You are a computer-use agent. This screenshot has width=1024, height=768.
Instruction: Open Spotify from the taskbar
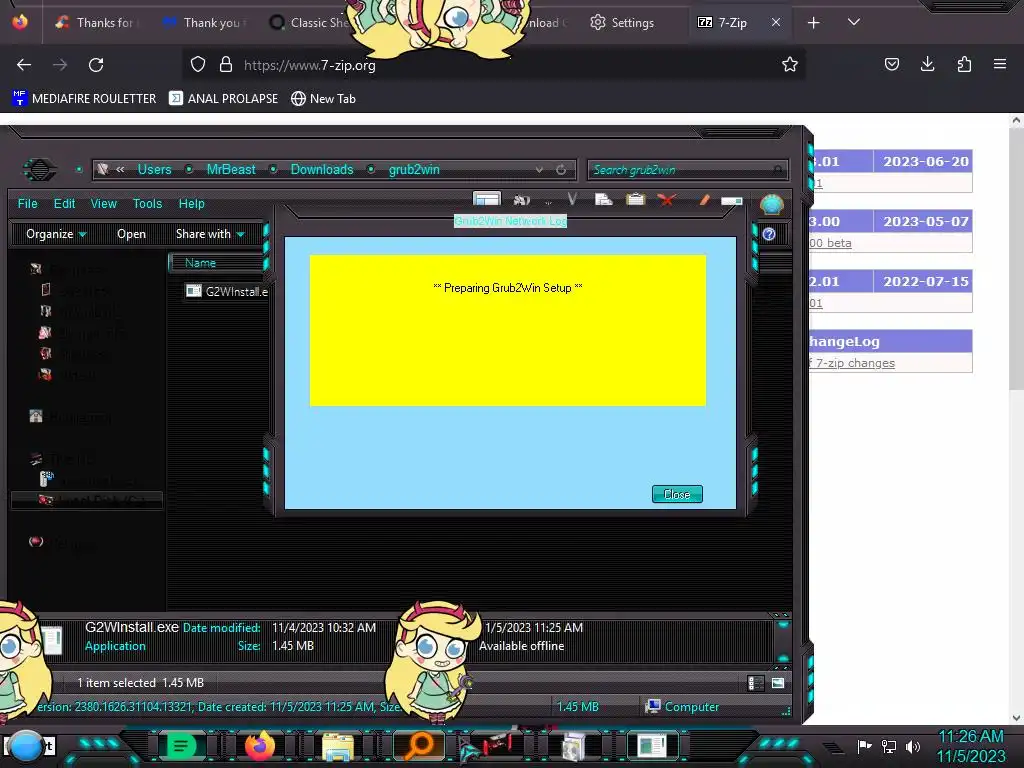click(x=181, y=746)
